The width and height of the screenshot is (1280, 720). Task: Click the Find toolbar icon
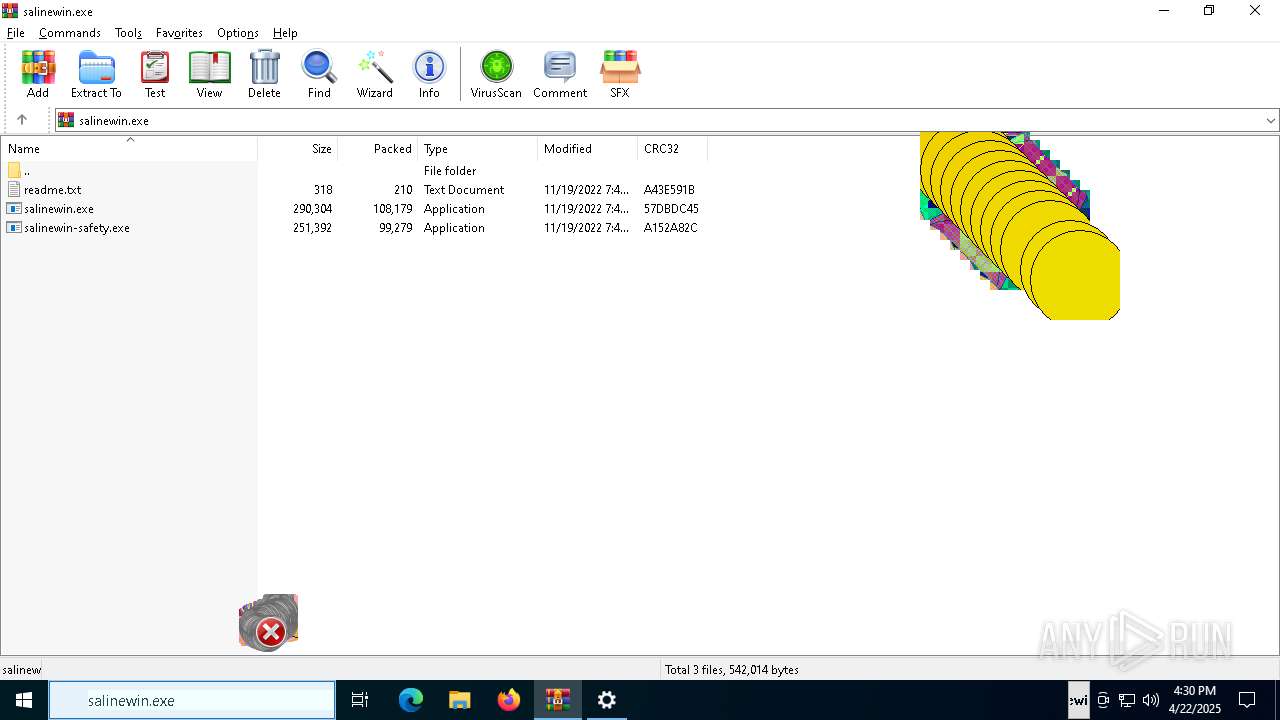319,75
